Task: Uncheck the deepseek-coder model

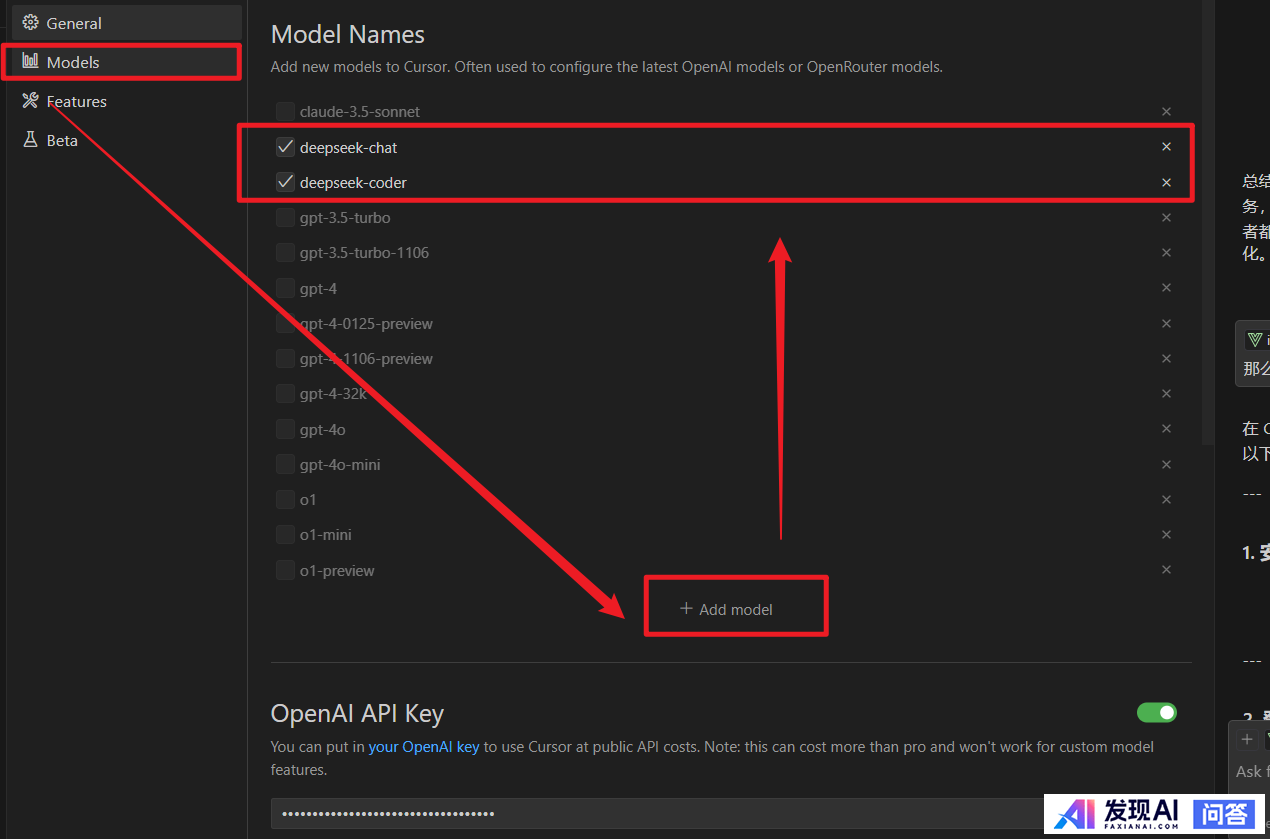Action: coord(285,182)
